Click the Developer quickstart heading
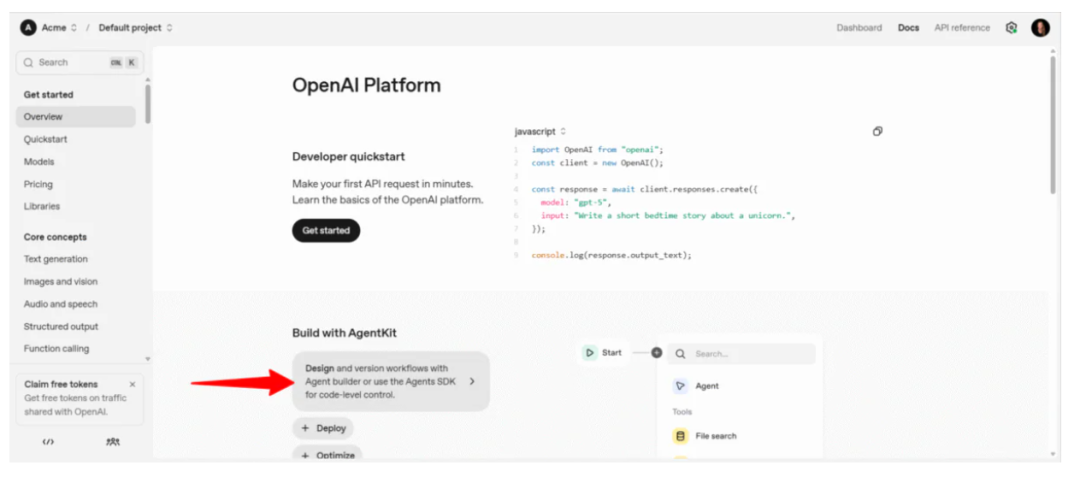Screen dimensions: 1080x477 (x=349, y=156)
